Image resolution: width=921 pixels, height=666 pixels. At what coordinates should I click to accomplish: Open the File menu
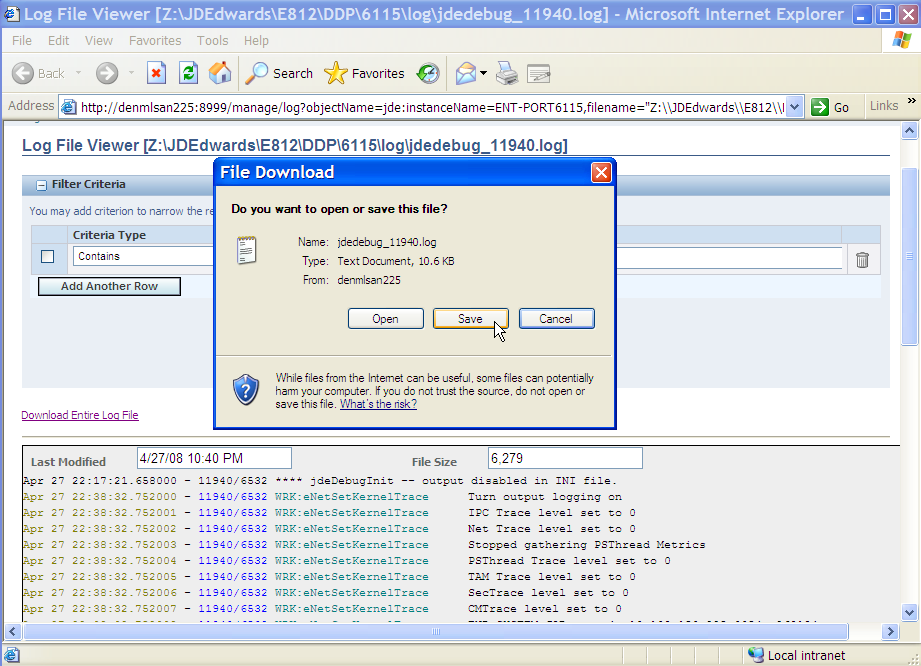[22, 41]
